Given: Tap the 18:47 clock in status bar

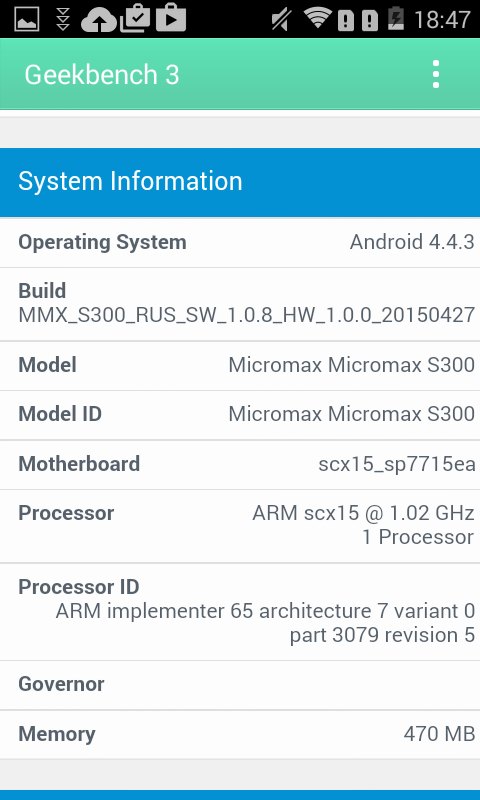Looking at the screenshot, I should 442,20.
